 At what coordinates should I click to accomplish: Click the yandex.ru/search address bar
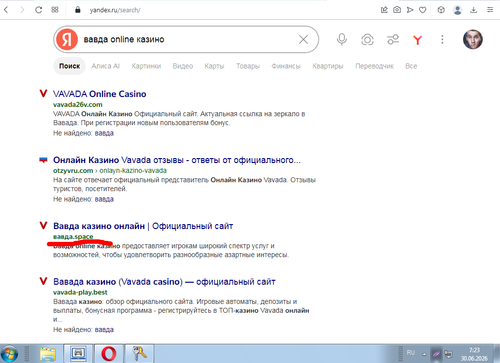click(x=115, y=10)
